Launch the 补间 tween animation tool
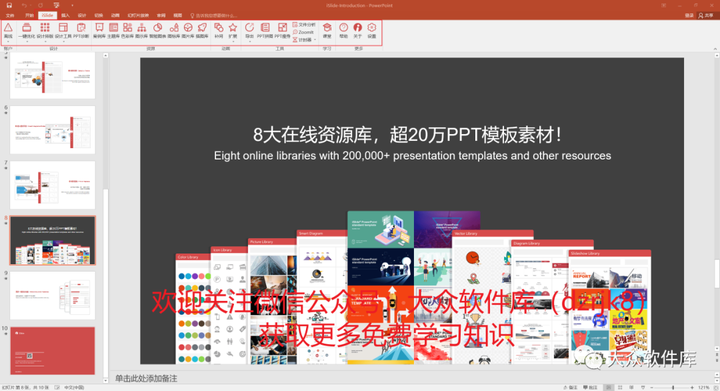The height and width of the screenshot is (391, 720). click(219, 30)
